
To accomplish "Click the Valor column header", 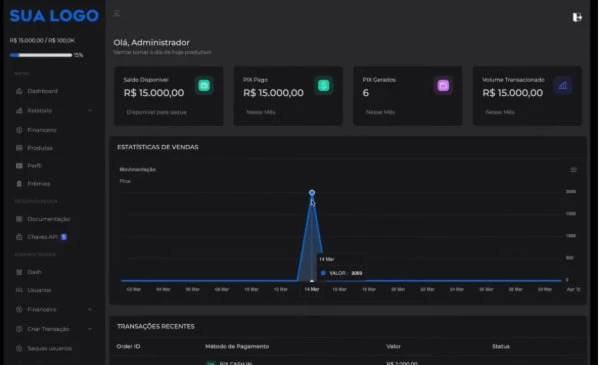I will point(393,346).
